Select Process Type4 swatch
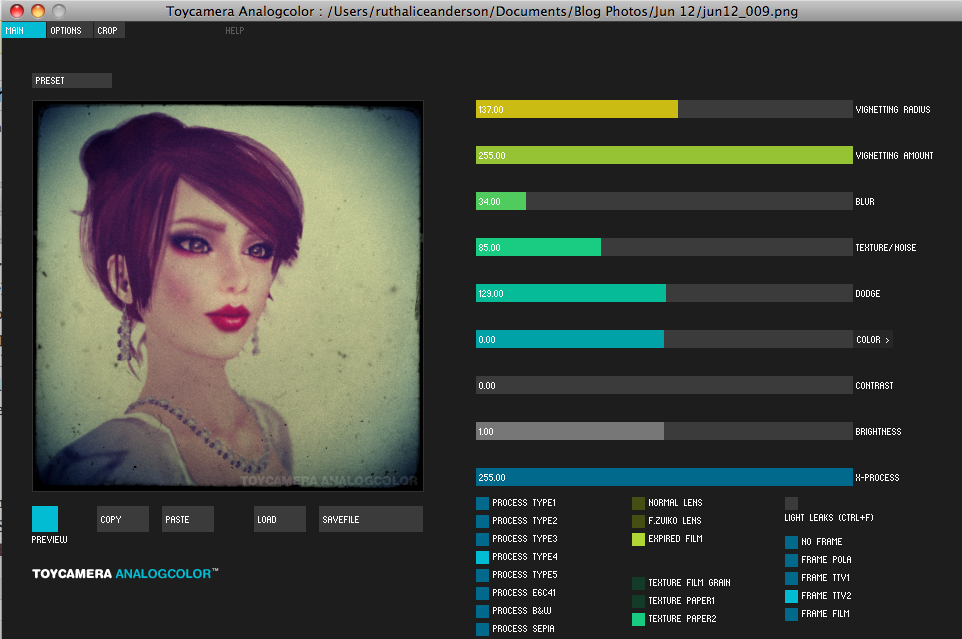 (483, 557)
